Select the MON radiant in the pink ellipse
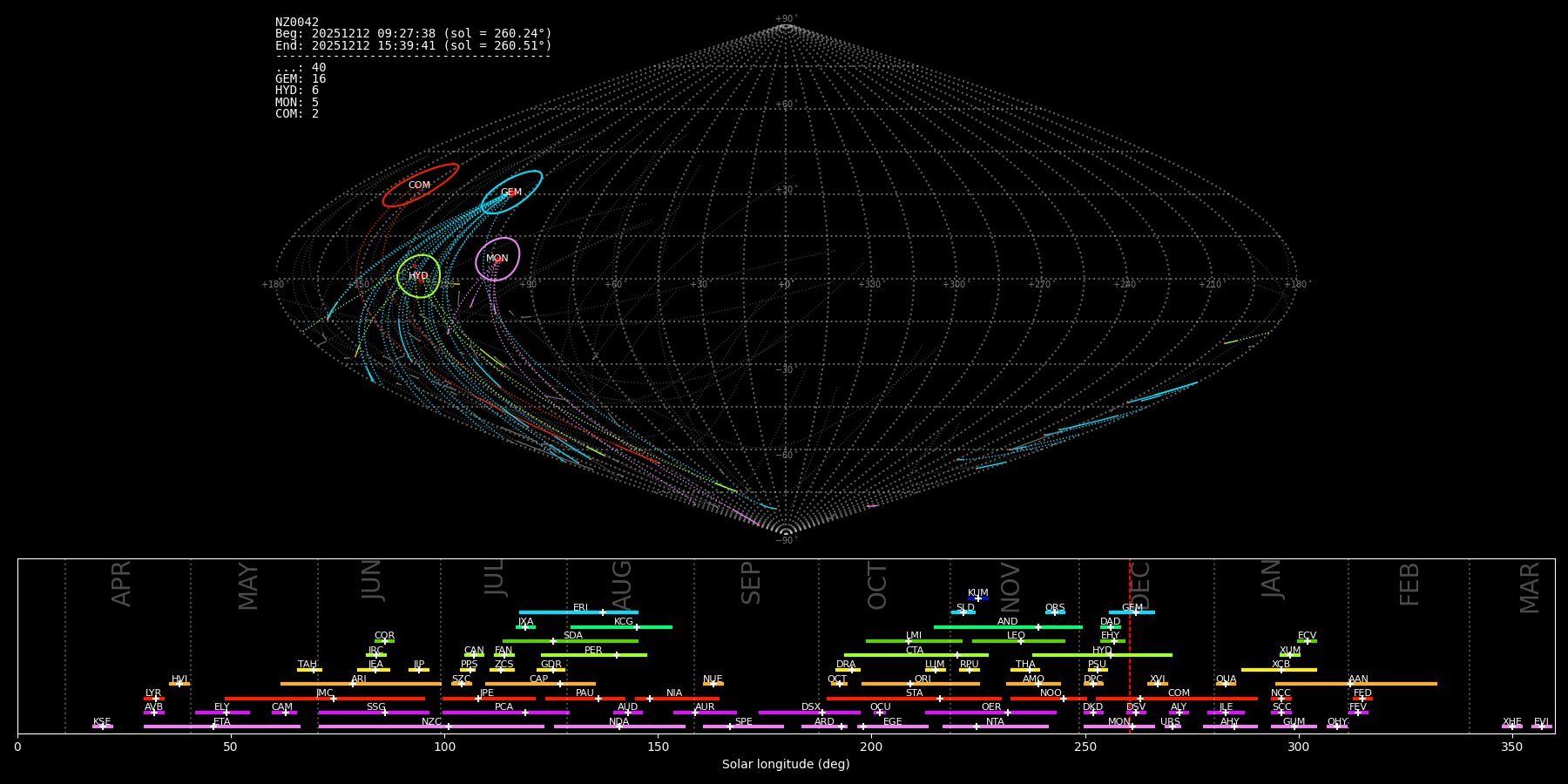 pyautogui.click(x=497, y=259)
